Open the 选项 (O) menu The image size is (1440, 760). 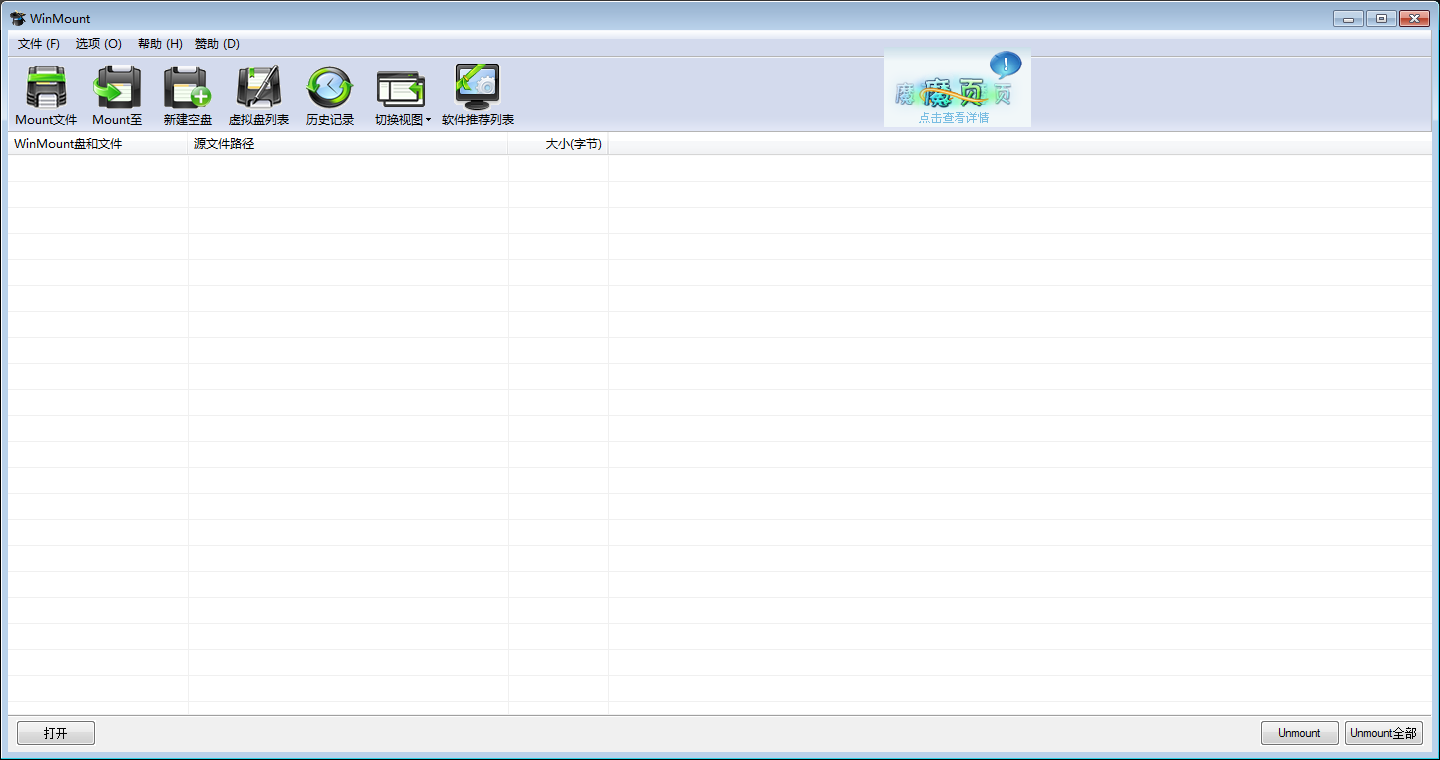click(98, 44)
